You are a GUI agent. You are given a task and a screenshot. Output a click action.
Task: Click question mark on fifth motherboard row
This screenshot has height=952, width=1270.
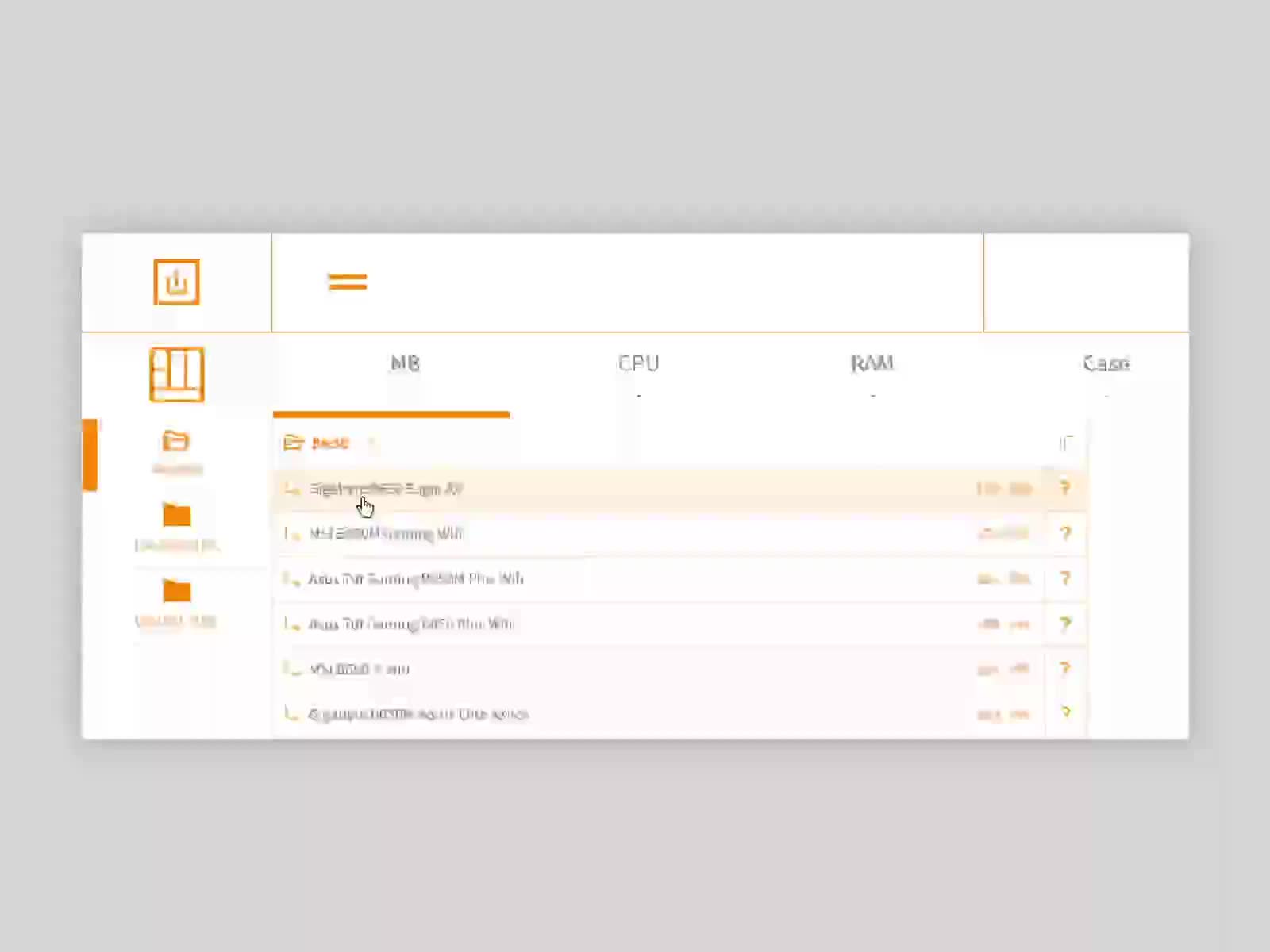coord(1065,669)
